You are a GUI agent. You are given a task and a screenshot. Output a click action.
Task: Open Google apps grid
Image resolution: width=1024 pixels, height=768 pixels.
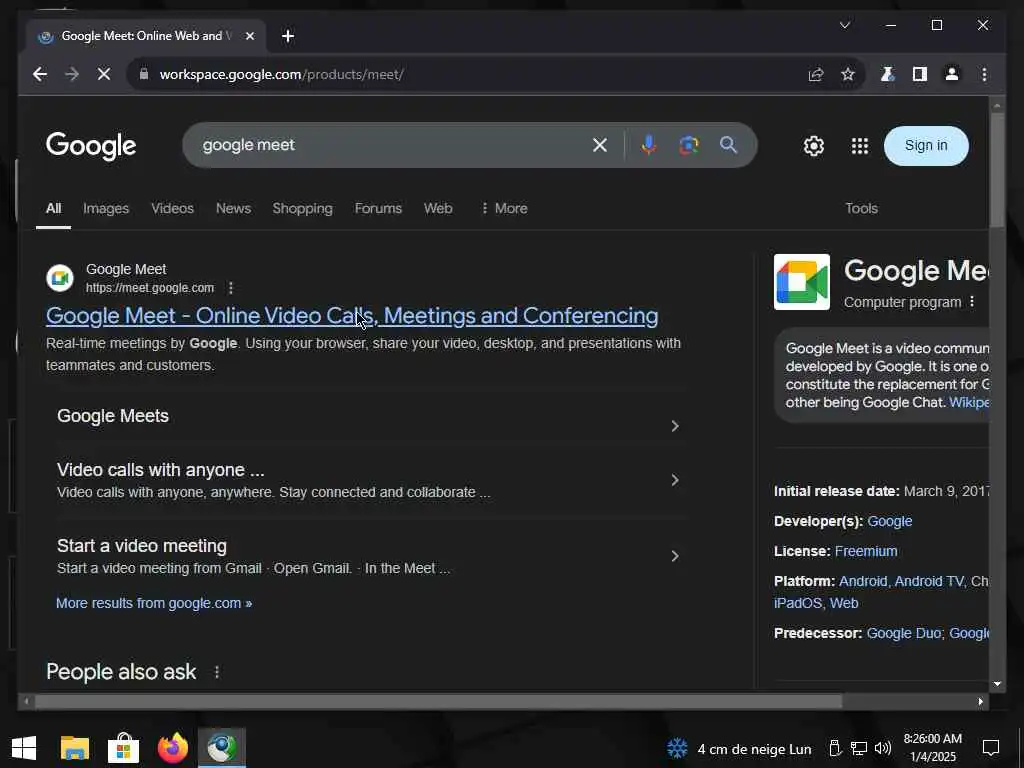pos(859,146)
